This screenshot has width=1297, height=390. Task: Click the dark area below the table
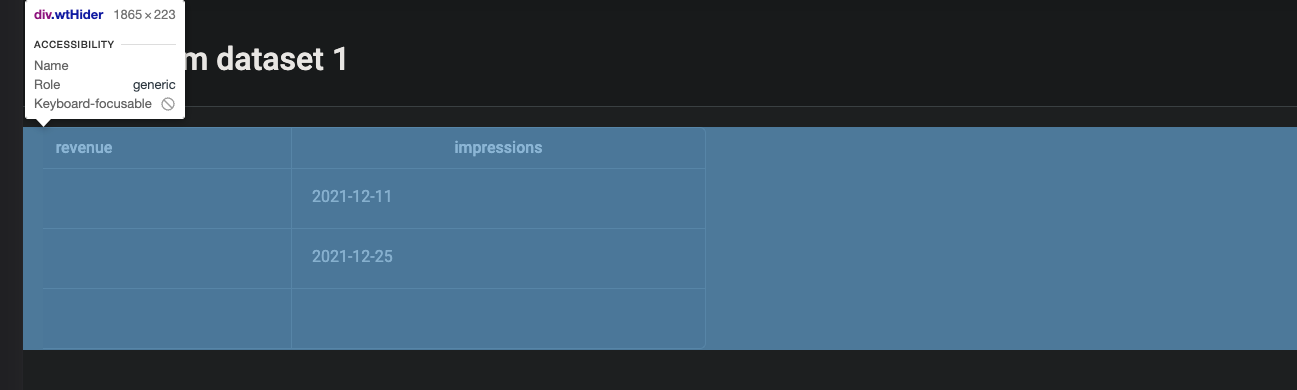pyautogui.click(x=660, y=370)
